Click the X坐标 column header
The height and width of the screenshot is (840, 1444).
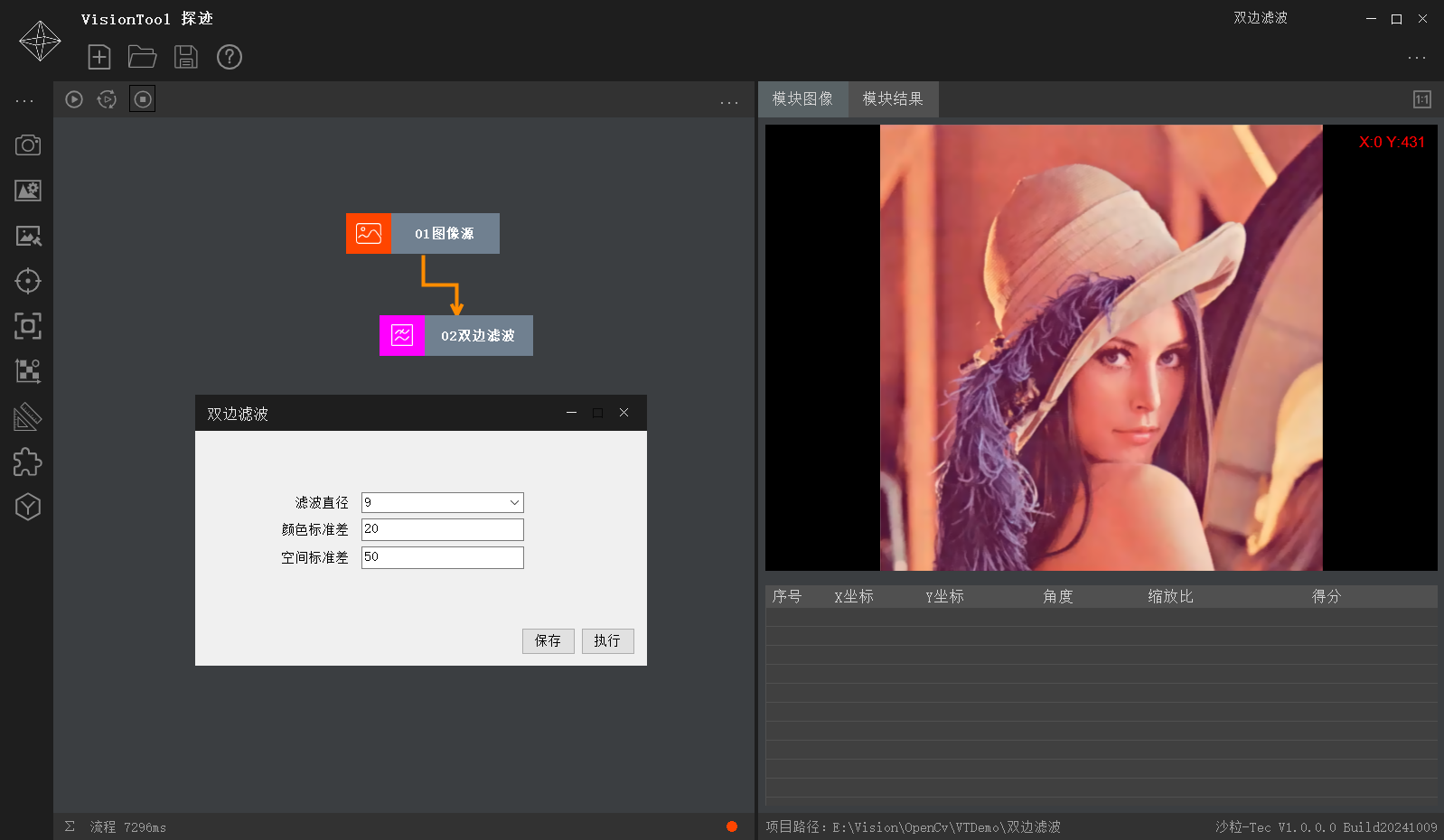pos(854,597)
